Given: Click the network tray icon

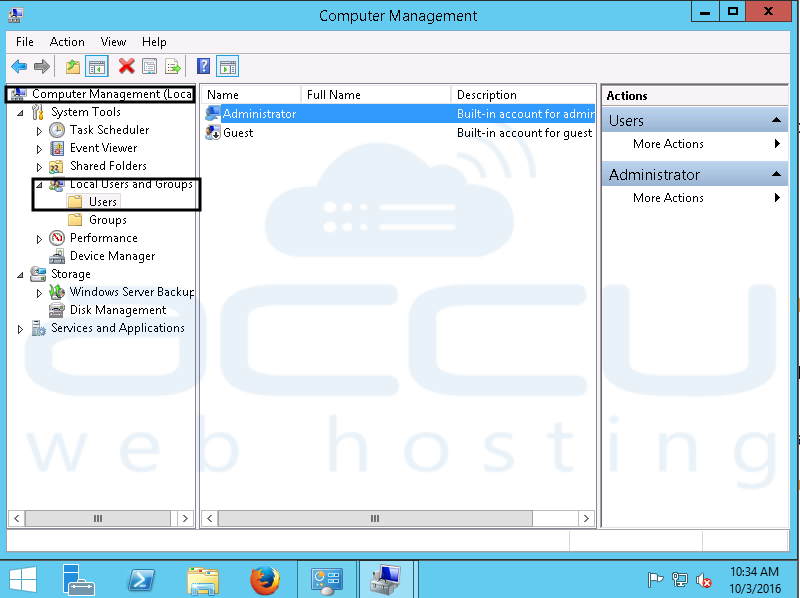Looking at the screenshot, I should tap(680, 580).
